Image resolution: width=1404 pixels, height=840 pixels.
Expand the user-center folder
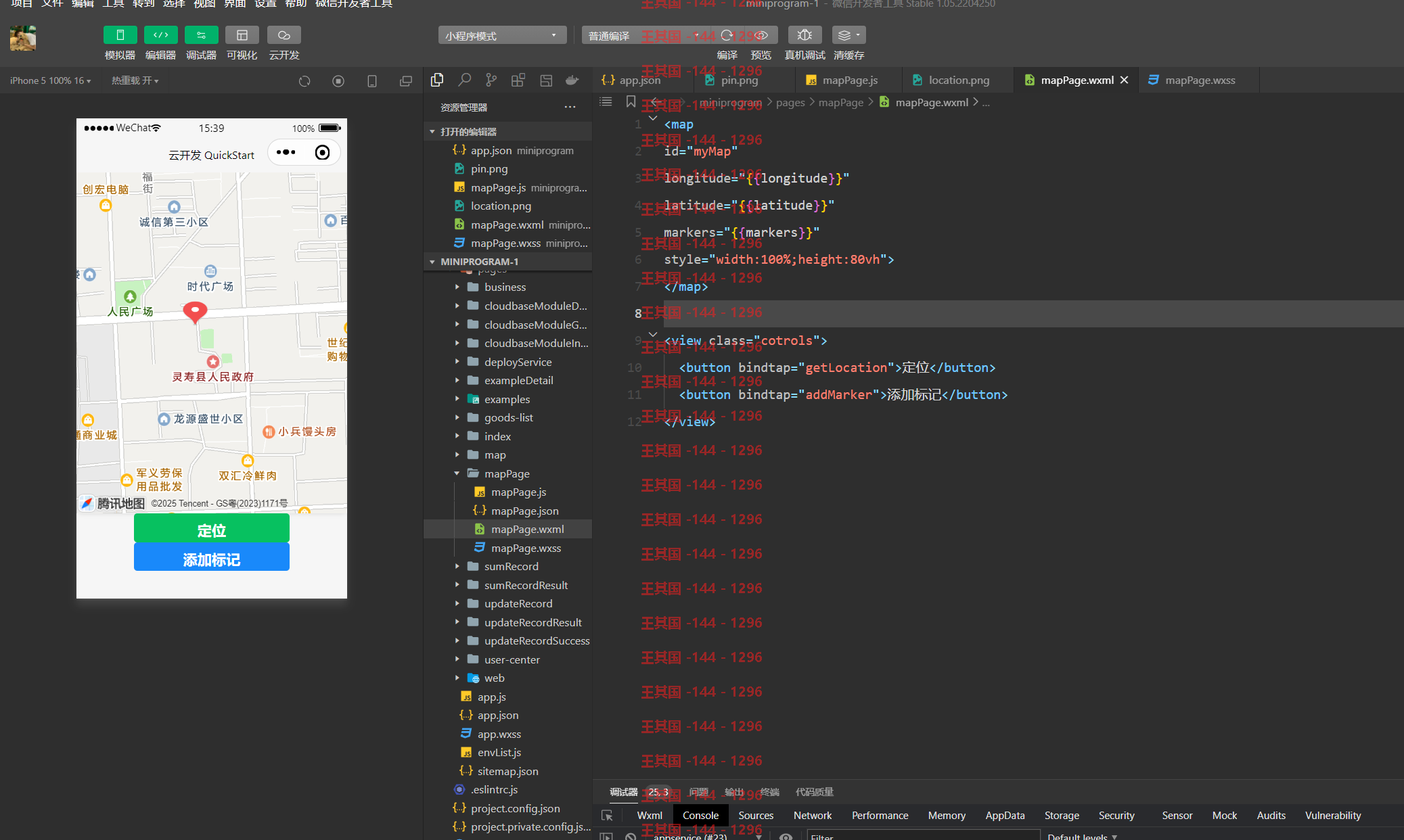click(512, 659)
